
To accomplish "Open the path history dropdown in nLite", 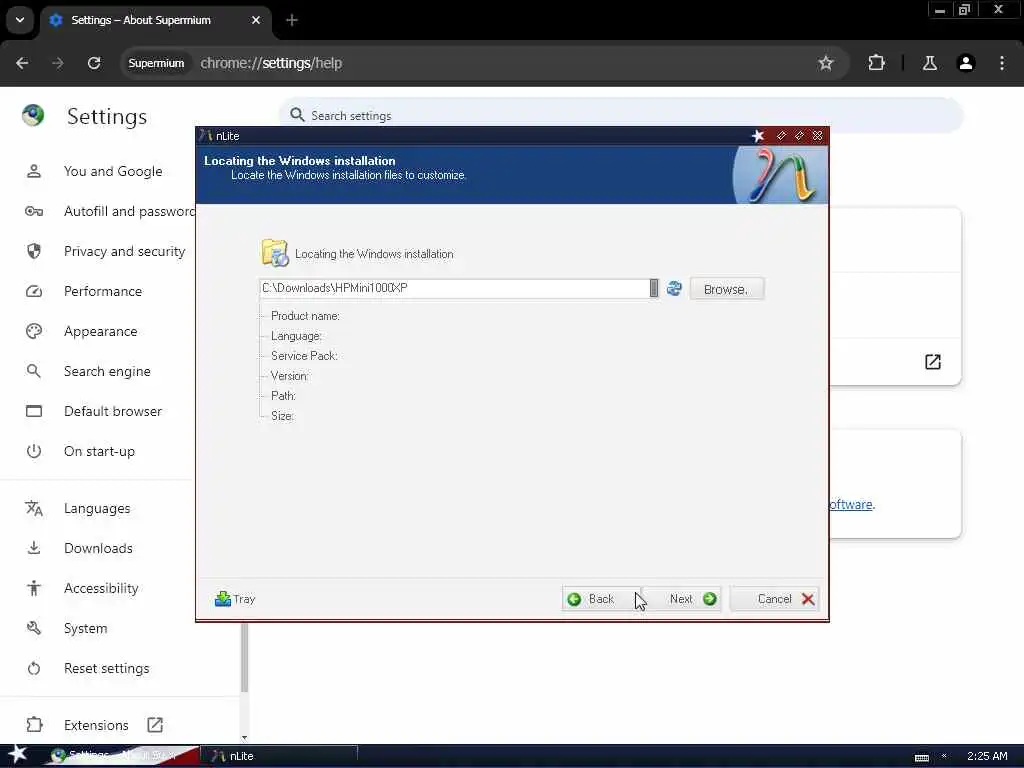I will pyautogui.click(x=654, y=288).
